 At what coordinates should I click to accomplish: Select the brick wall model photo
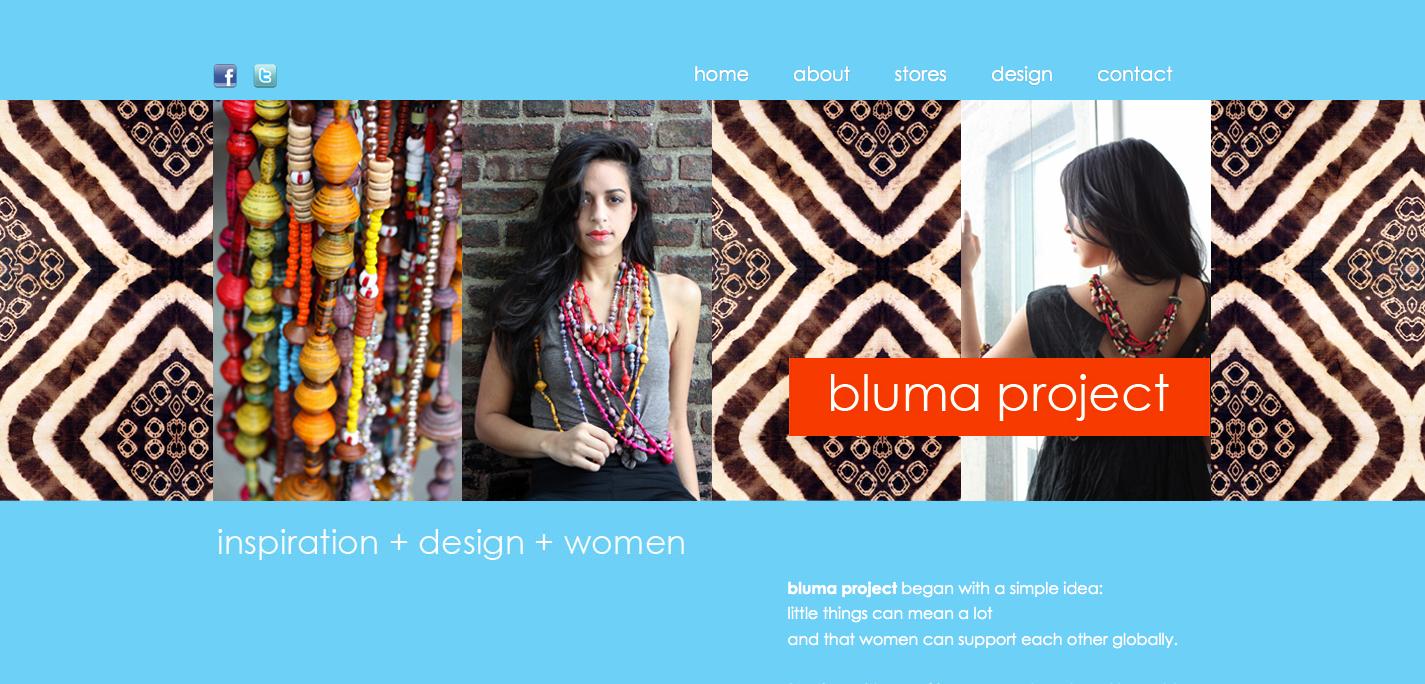coord(587,300)
